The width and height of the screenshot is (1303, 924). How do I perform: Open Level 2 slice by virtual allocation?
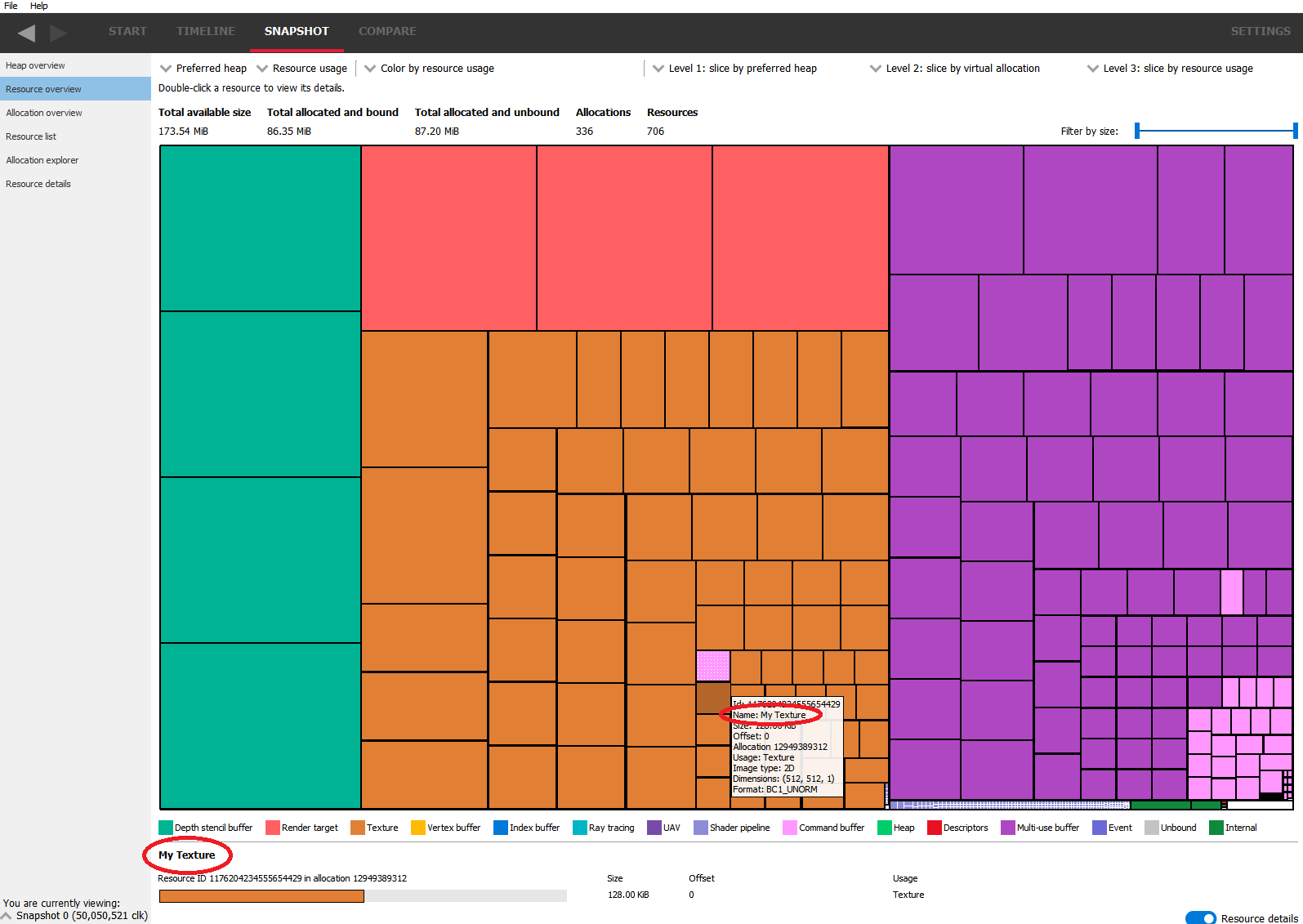coord(955,69)
